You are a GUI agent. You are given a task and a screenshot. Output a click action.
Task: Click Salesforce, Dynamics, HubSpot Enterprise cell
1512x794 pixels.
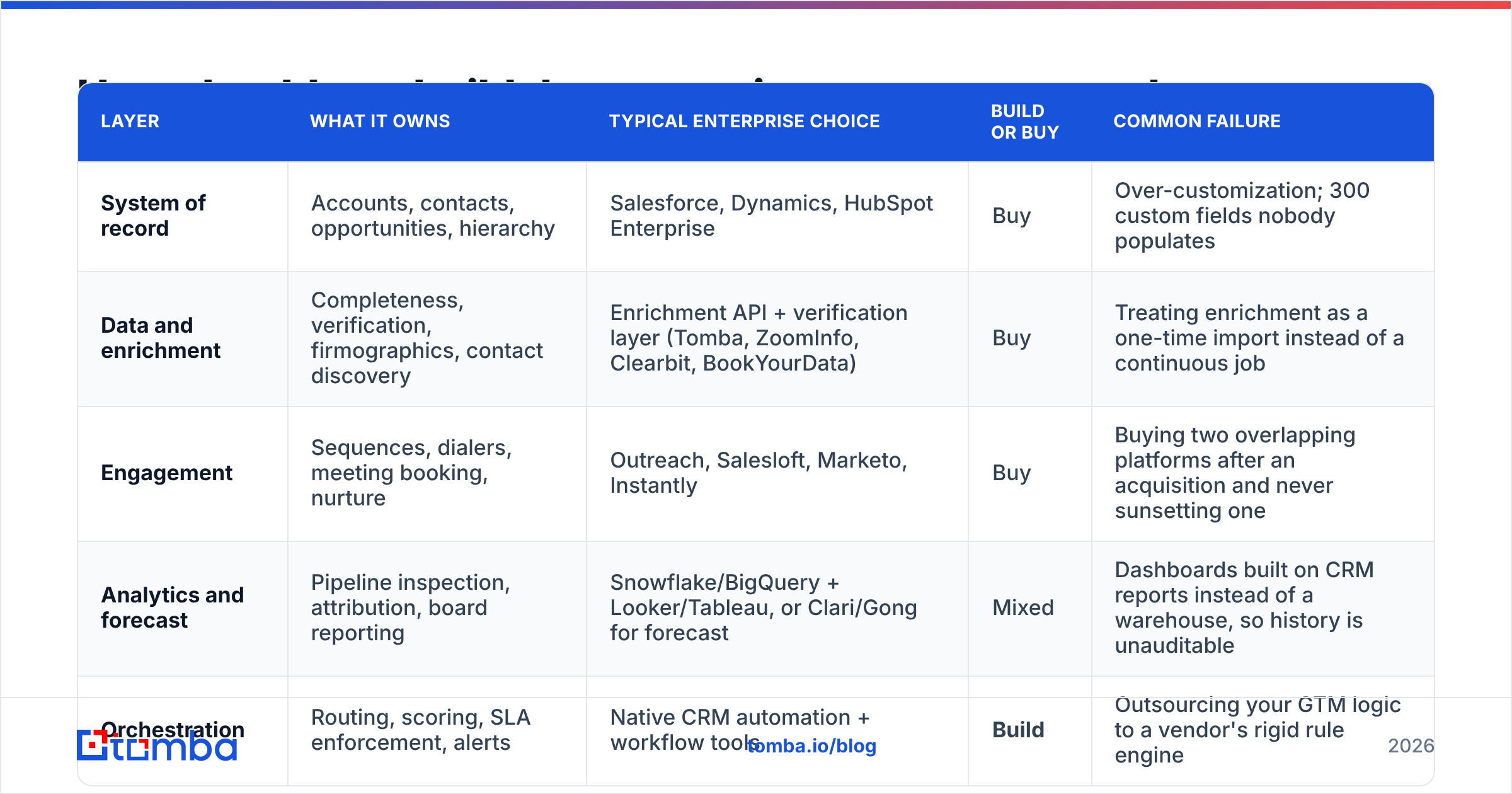tap(777, 216)
